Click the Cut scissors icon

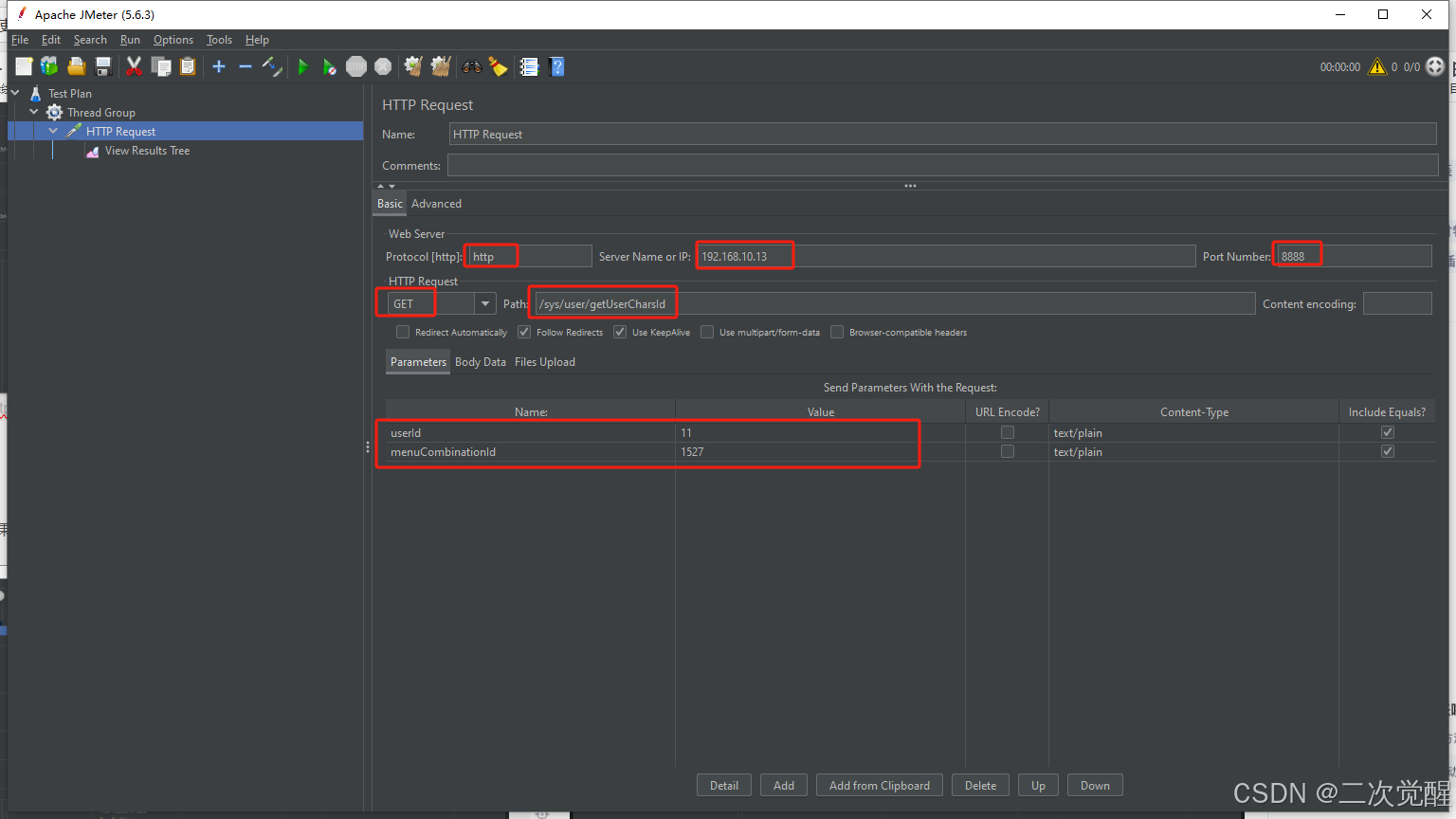tap(134, 66)
